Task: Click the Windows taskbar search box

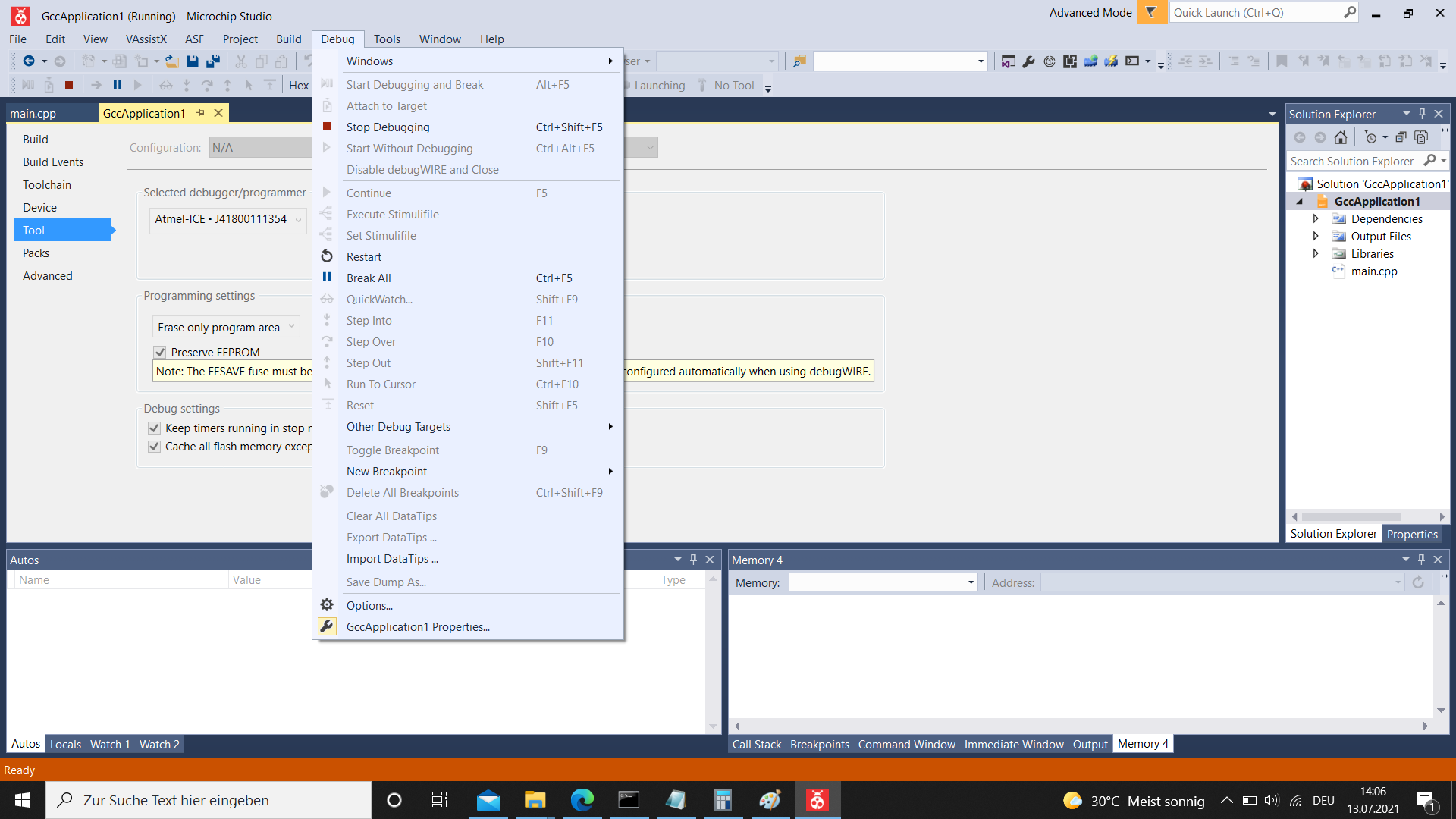Action: pos(209,800)
